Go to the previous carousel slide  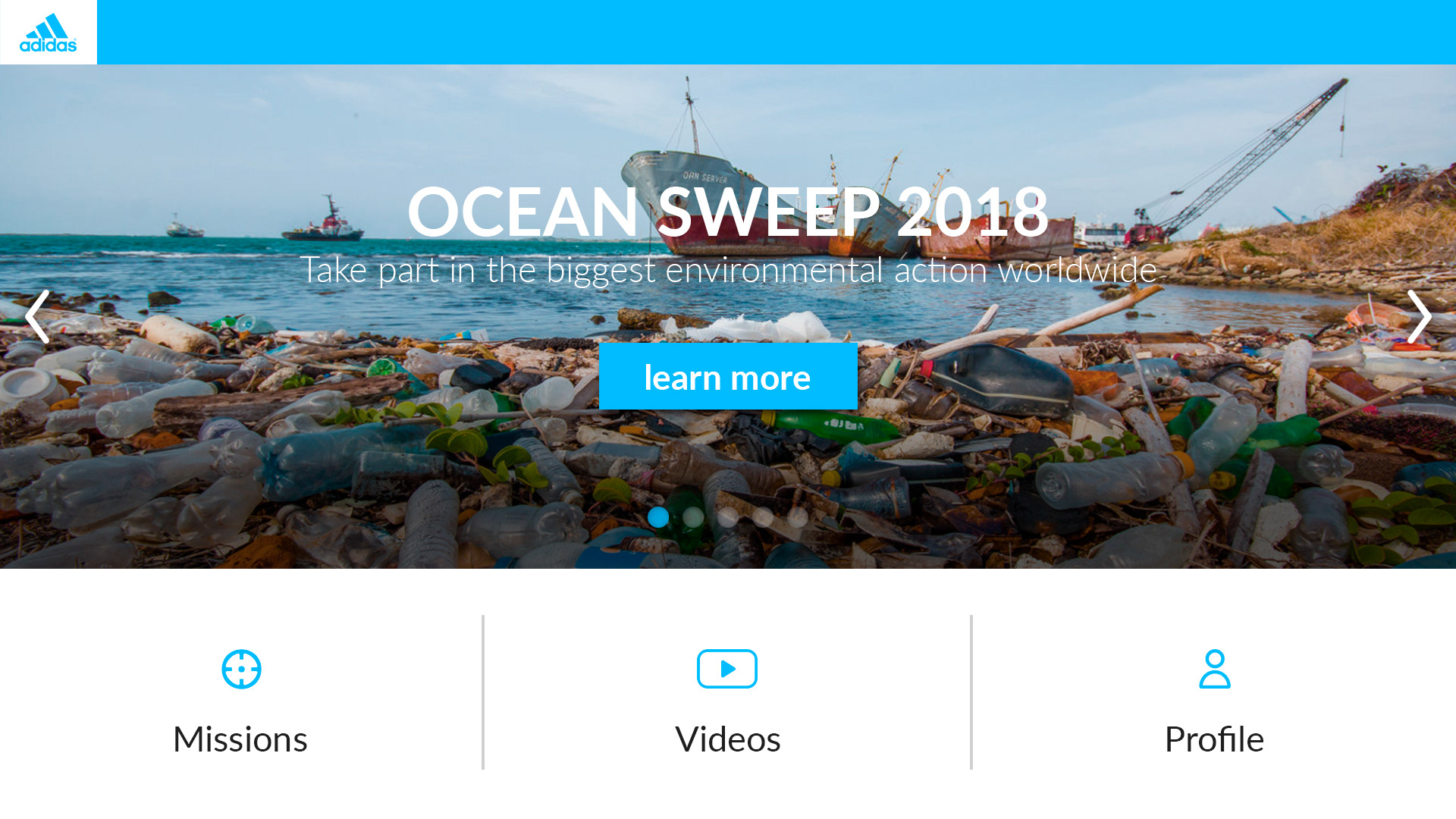pyautogui.click(x=37, y=316)
